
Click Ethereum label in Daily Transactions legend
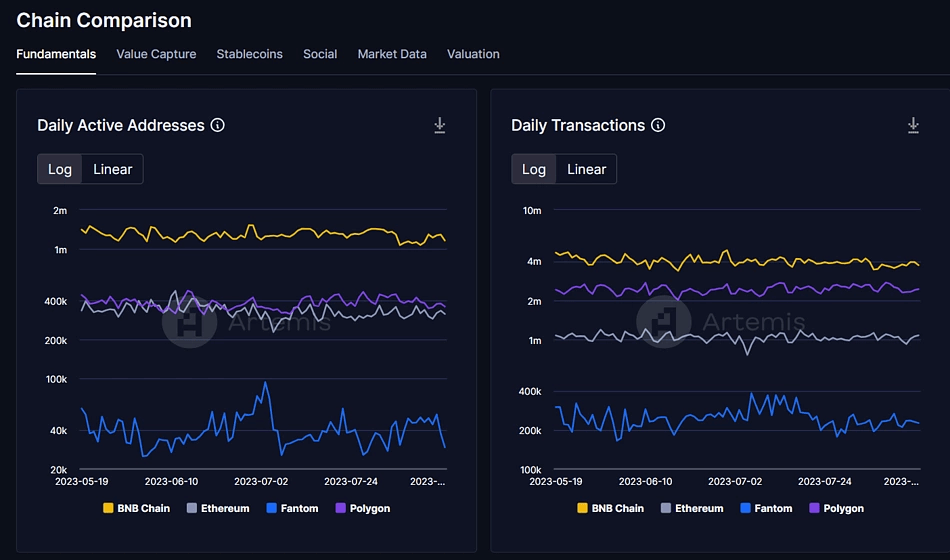pos(699,508)
